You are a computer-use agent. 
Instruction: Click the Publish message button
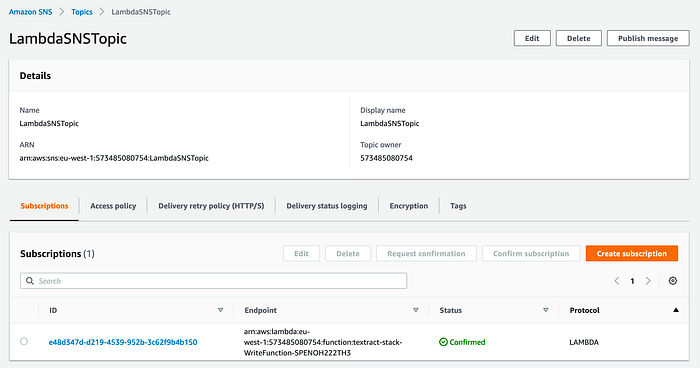648,38
